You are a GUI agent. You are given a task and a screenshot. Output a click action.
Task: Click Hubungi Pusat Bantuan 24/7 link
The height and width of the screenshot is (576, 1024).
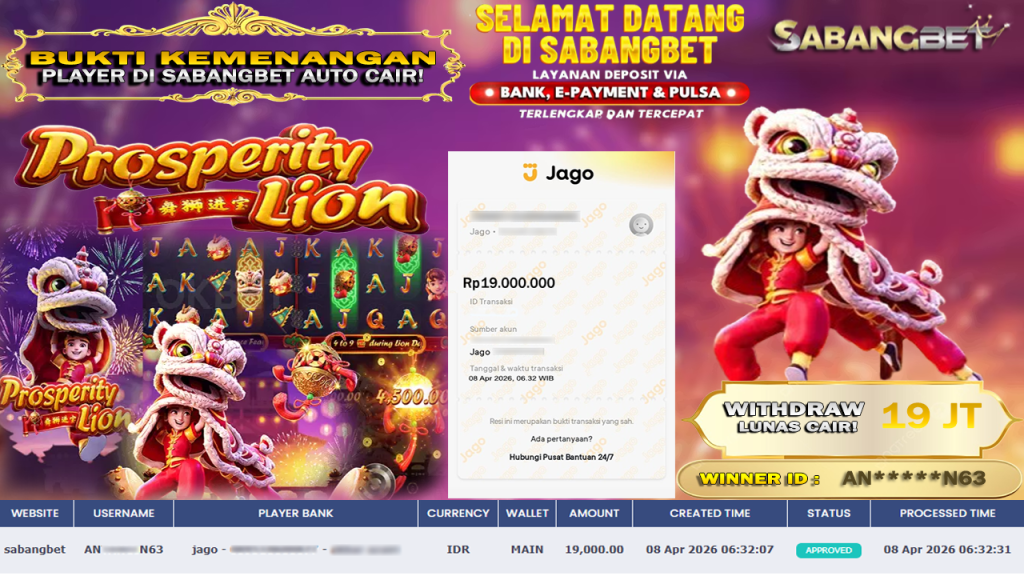(561, 457)
